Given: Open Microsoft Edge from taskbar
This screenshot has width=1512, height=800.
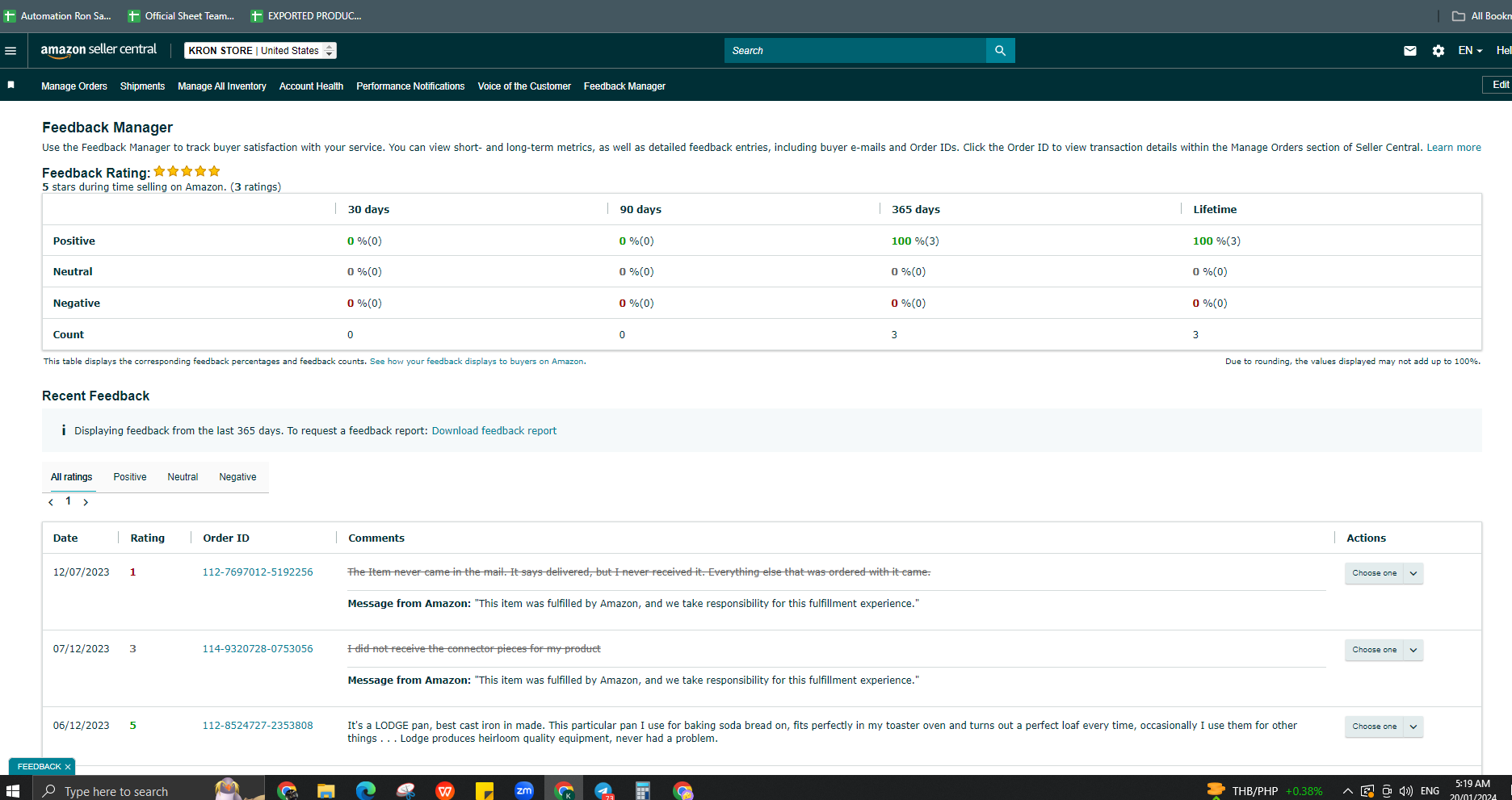Looking at the screenshot, I should click(x=366, y=790).
